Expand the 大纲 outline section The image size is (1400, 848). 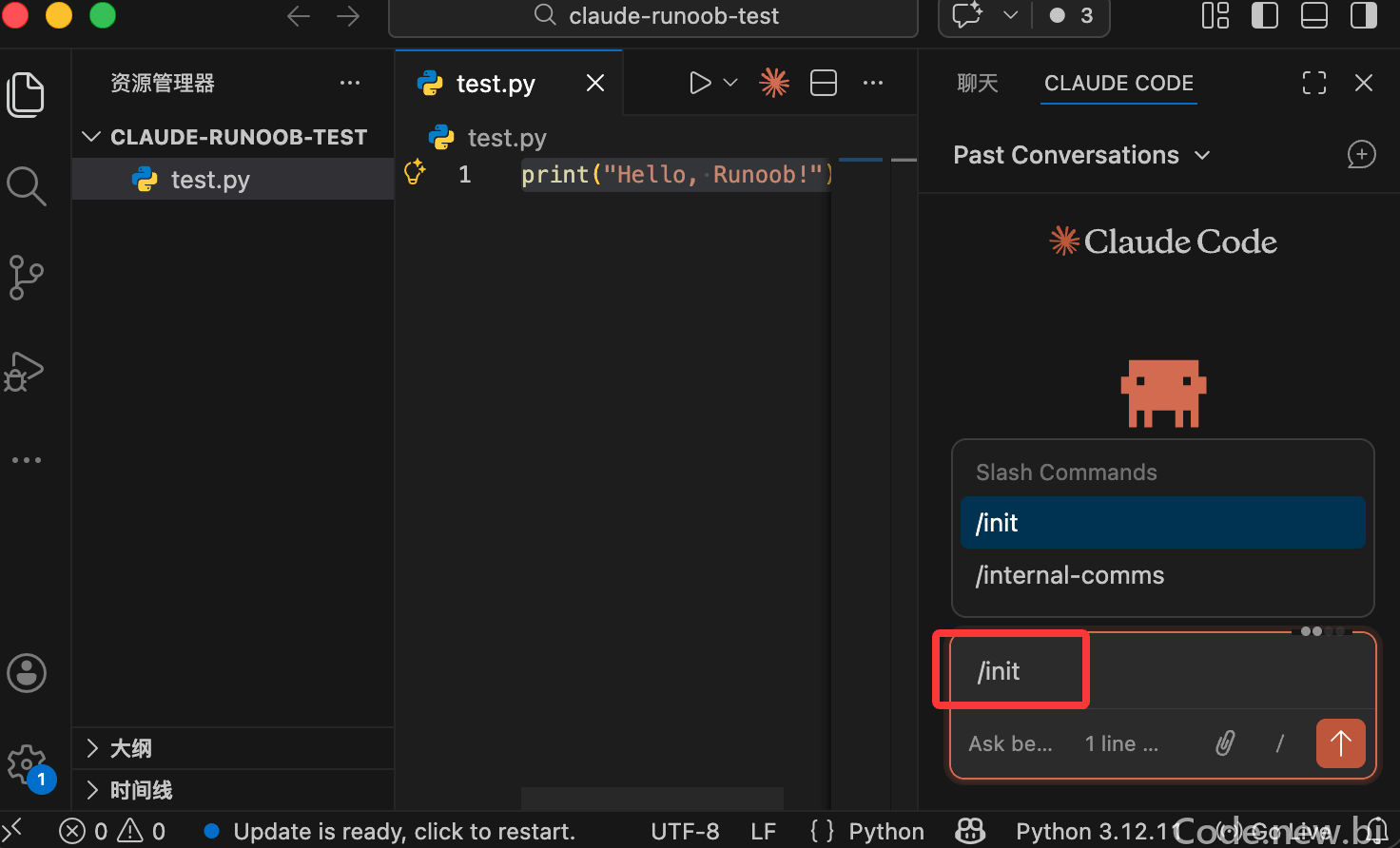[x=233, y=748]
